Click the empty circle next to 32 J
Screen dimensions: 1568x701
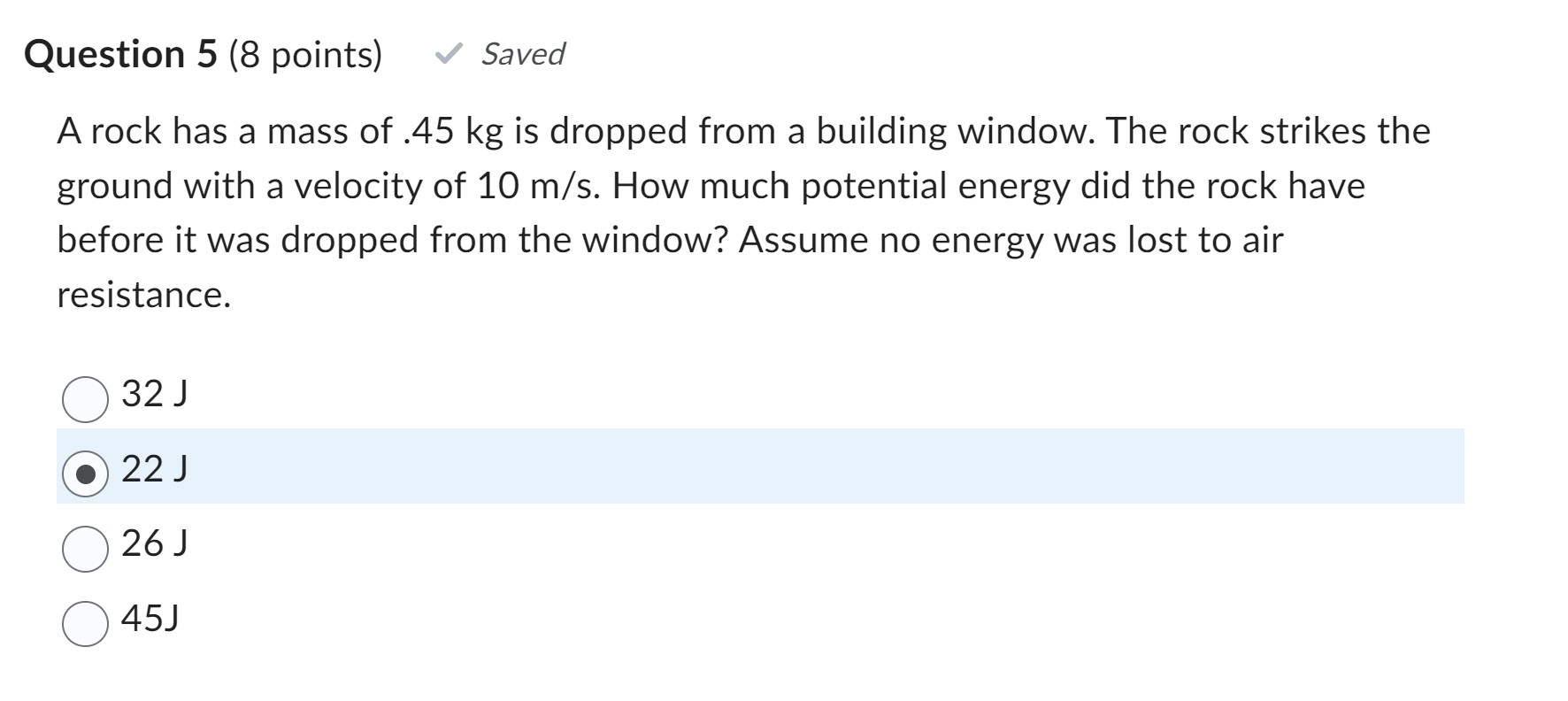[85, 398]
